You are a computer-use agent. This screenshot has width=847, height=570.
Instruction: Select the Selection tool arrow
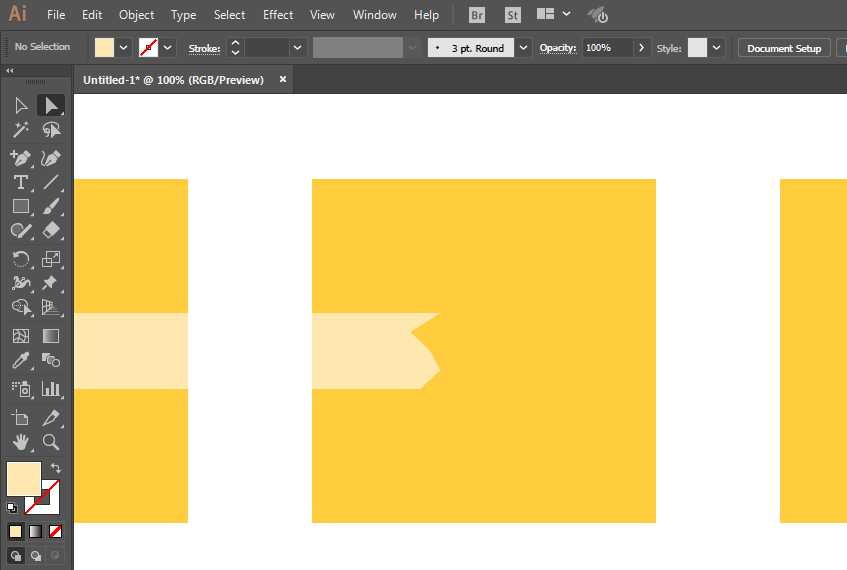click(21, 105)
